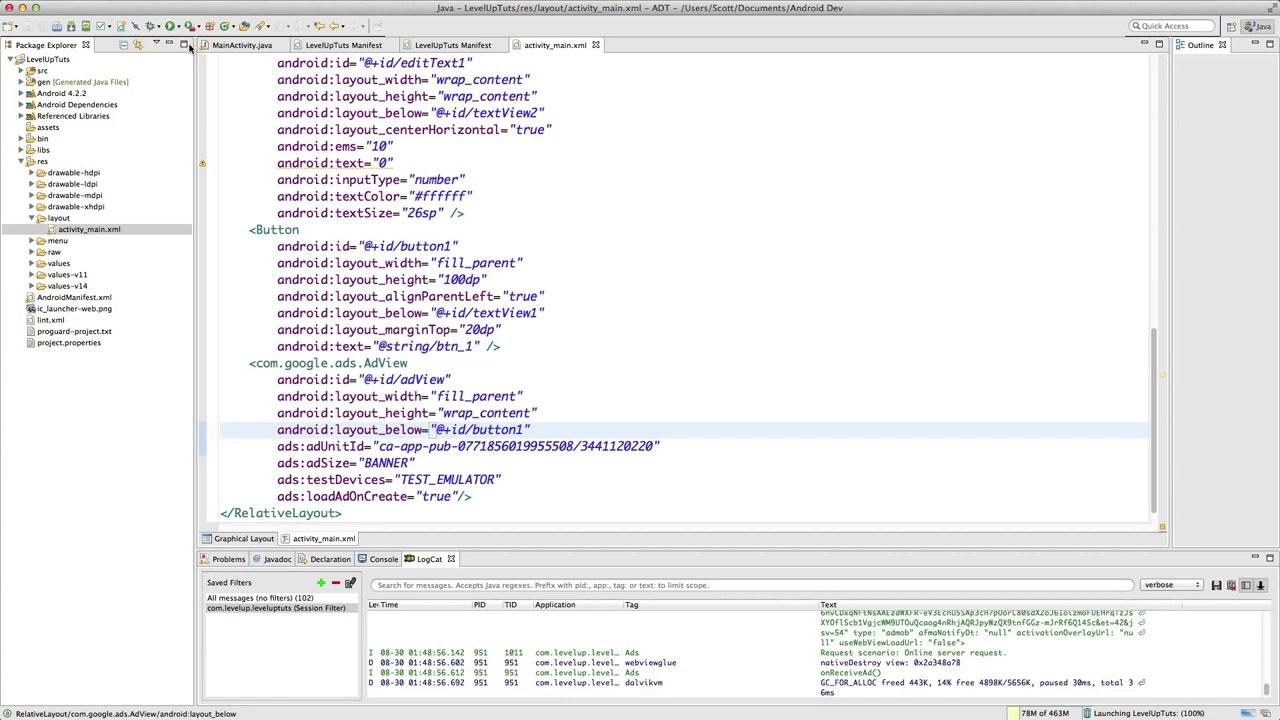Open the verbose log level dropdown

1171,585
